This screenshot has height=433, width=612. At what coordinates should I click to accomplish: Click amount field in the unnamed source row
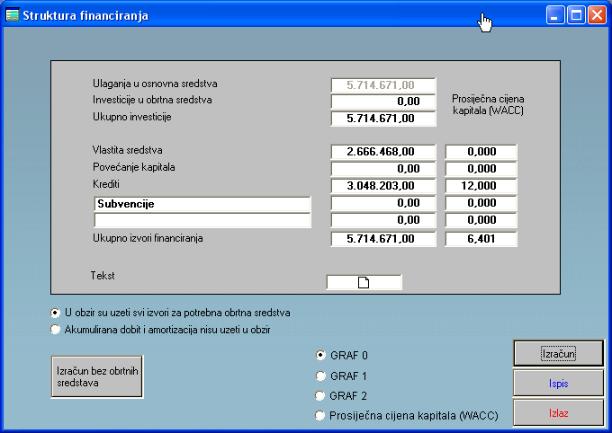[383, 220]
